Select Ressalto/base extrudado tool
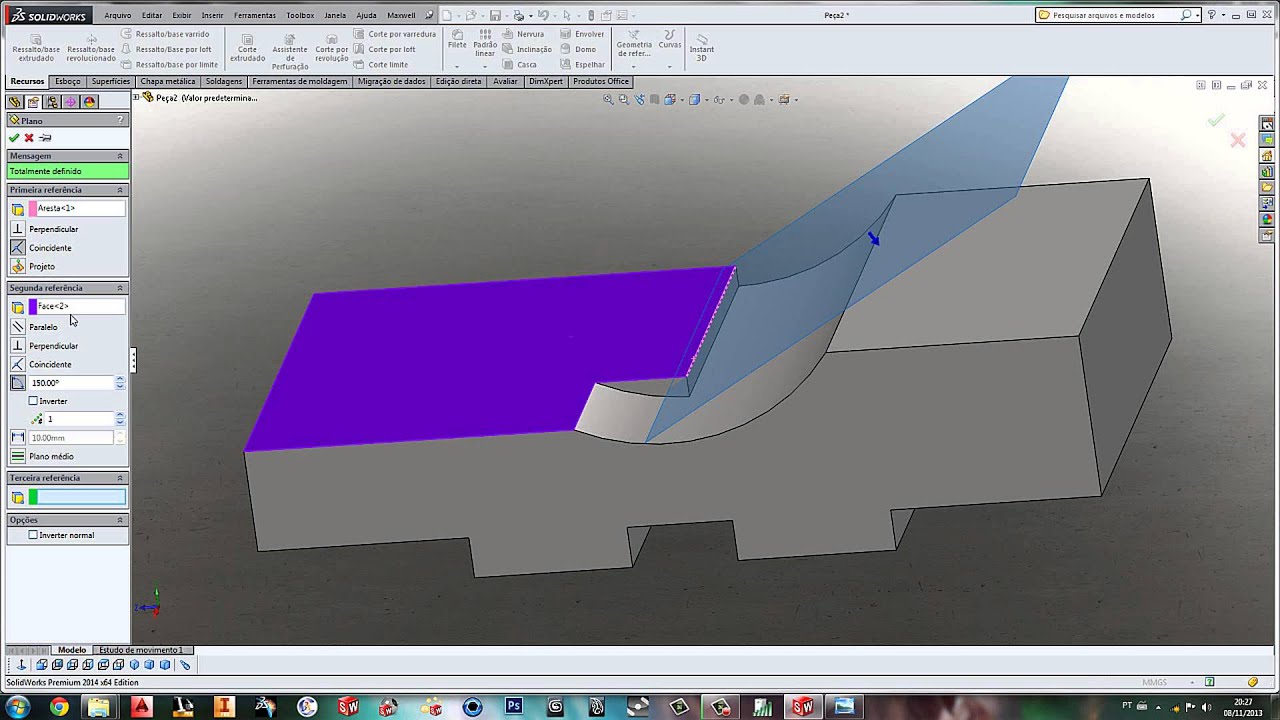Viewport: 1280px width, 720px height. click(x=36, y=47)
